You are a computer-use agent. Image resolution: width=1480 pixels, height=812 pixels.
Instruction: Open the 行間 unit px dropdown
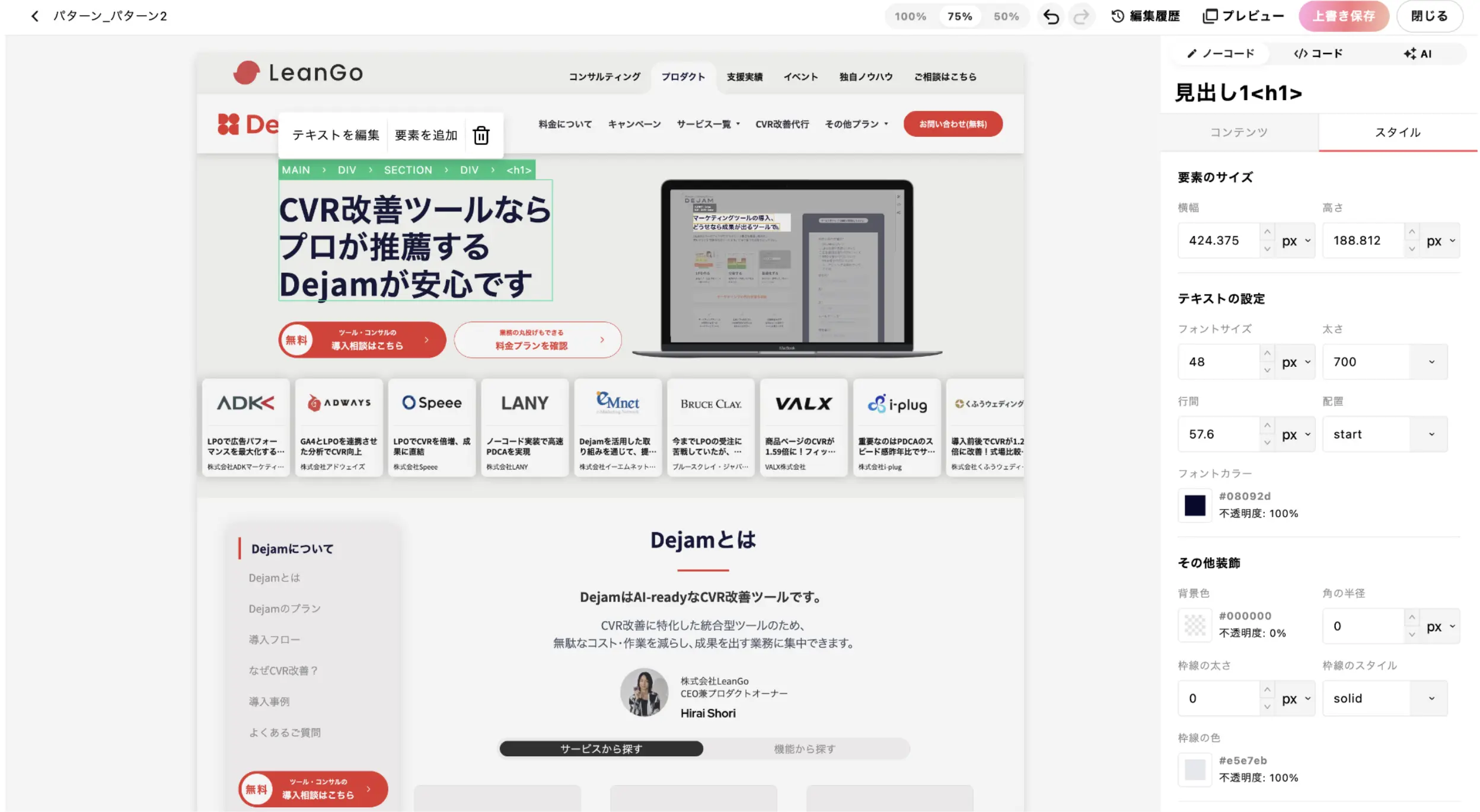1295,434
